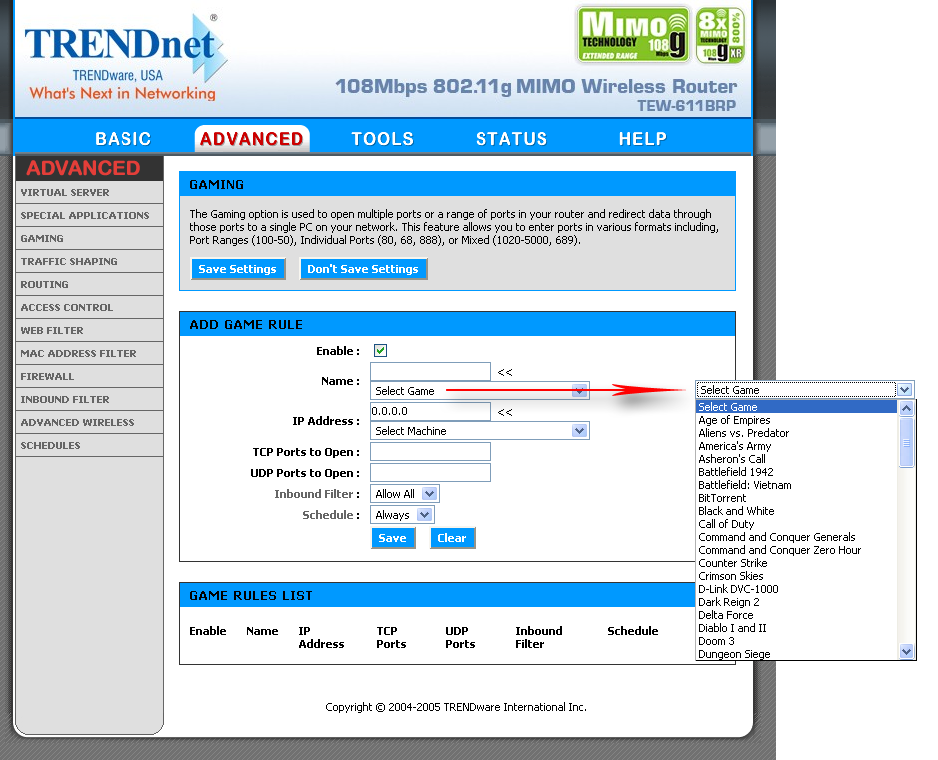Viewport: 938px width, 760px height.
Task: Click Save in Add Game Rule
Action: click(393, 538)
